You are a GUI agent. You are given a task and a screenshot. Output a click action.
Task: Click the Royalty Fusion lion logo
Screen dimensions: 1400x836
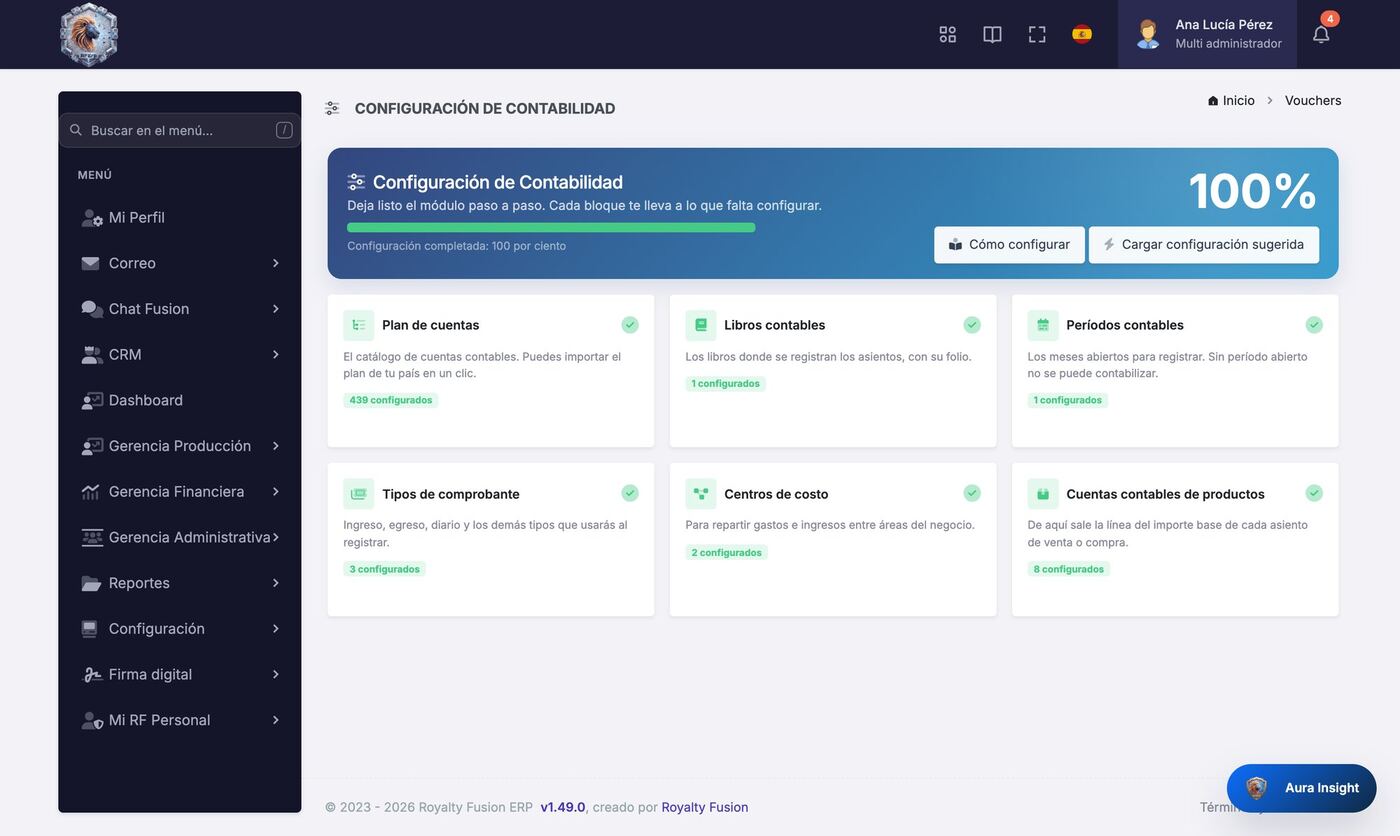pos(89,35)
